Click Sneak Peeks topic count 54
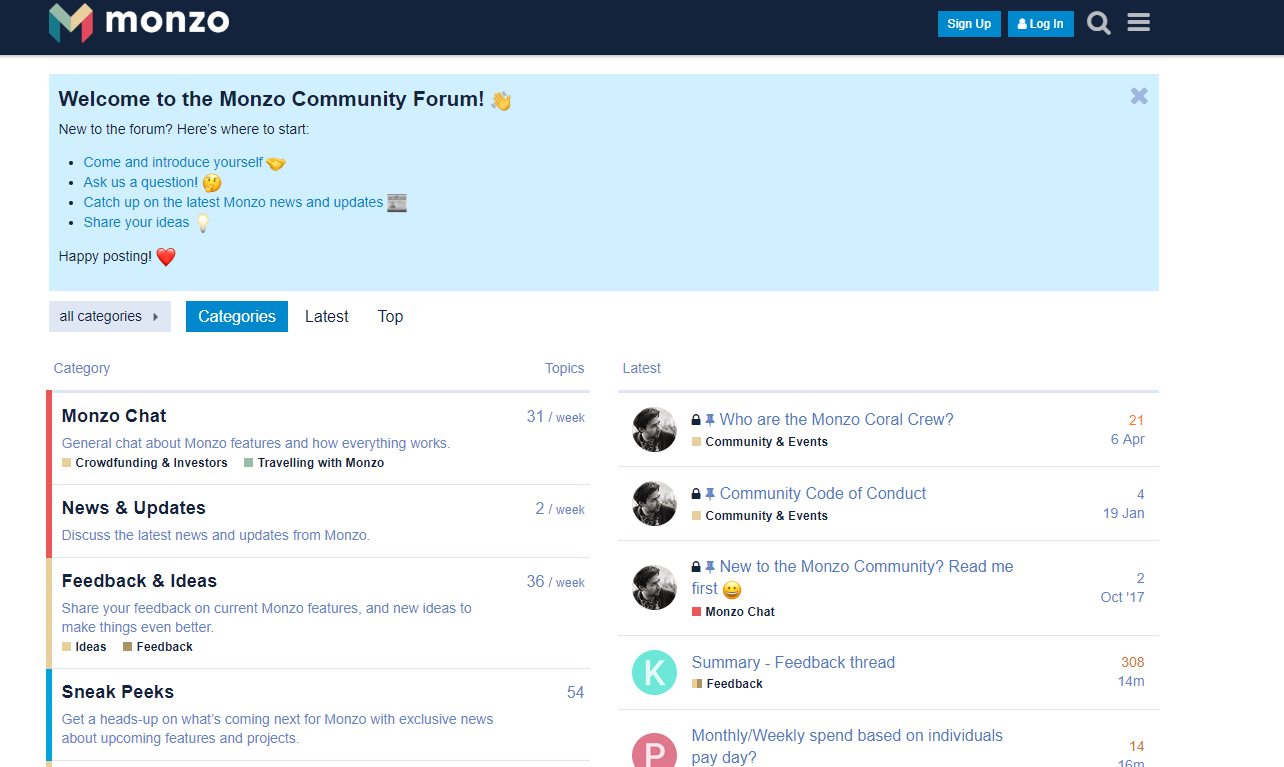The height and width of the screenshot is (767, 1284). (x=575, y=692)
